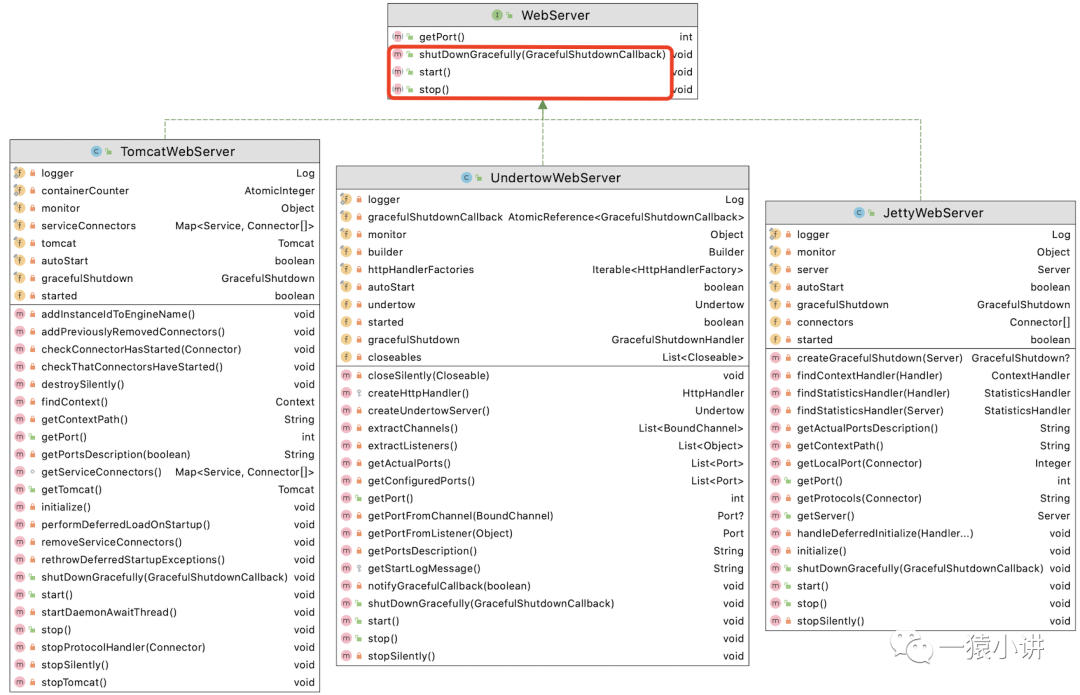This screenshot has height=695, width=1080.
Task: Select getProtocols(Connector) method
Action: [x=920, y=499]
